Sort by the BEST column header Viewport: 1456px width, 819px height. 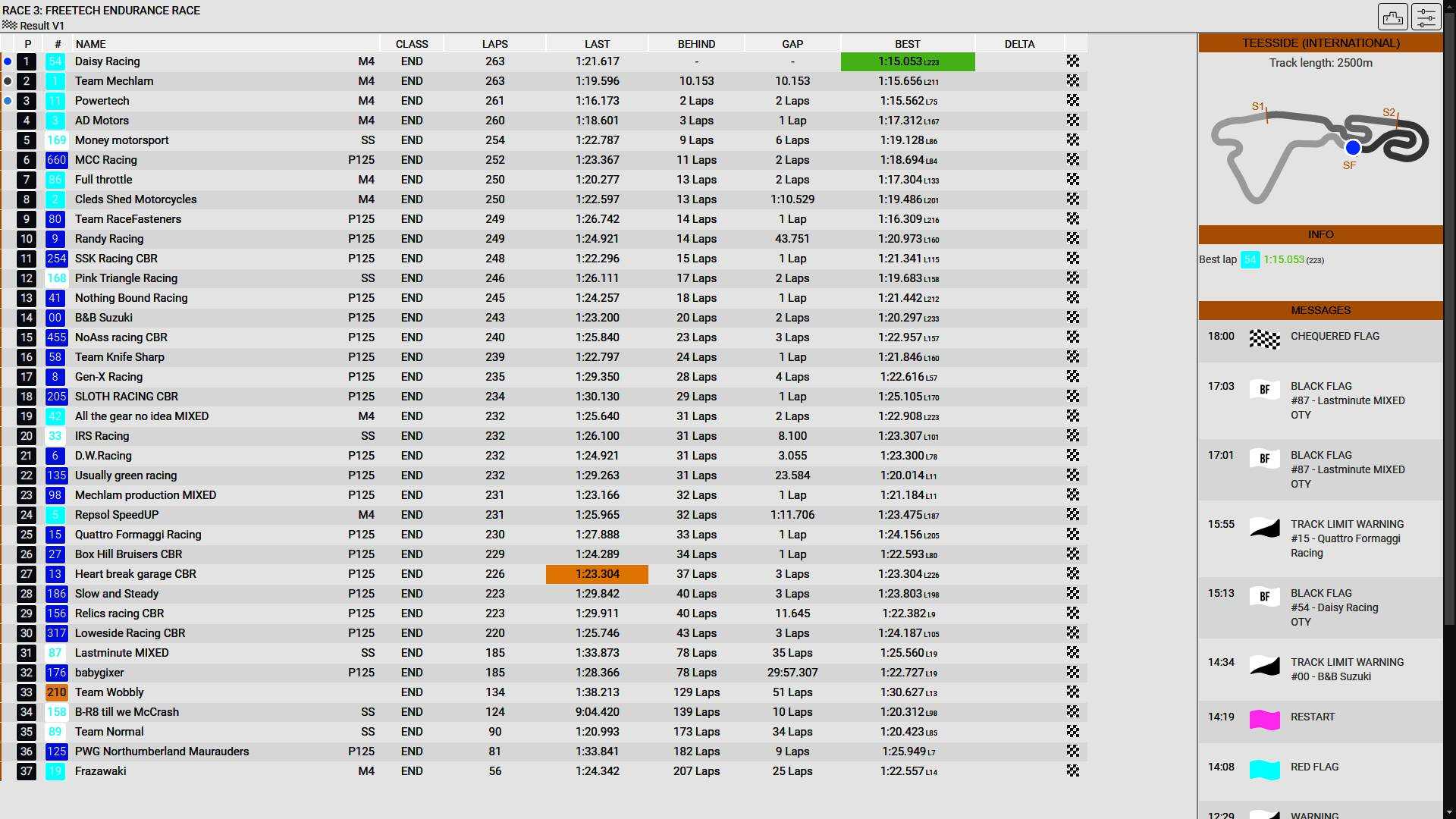click(907, 44)
